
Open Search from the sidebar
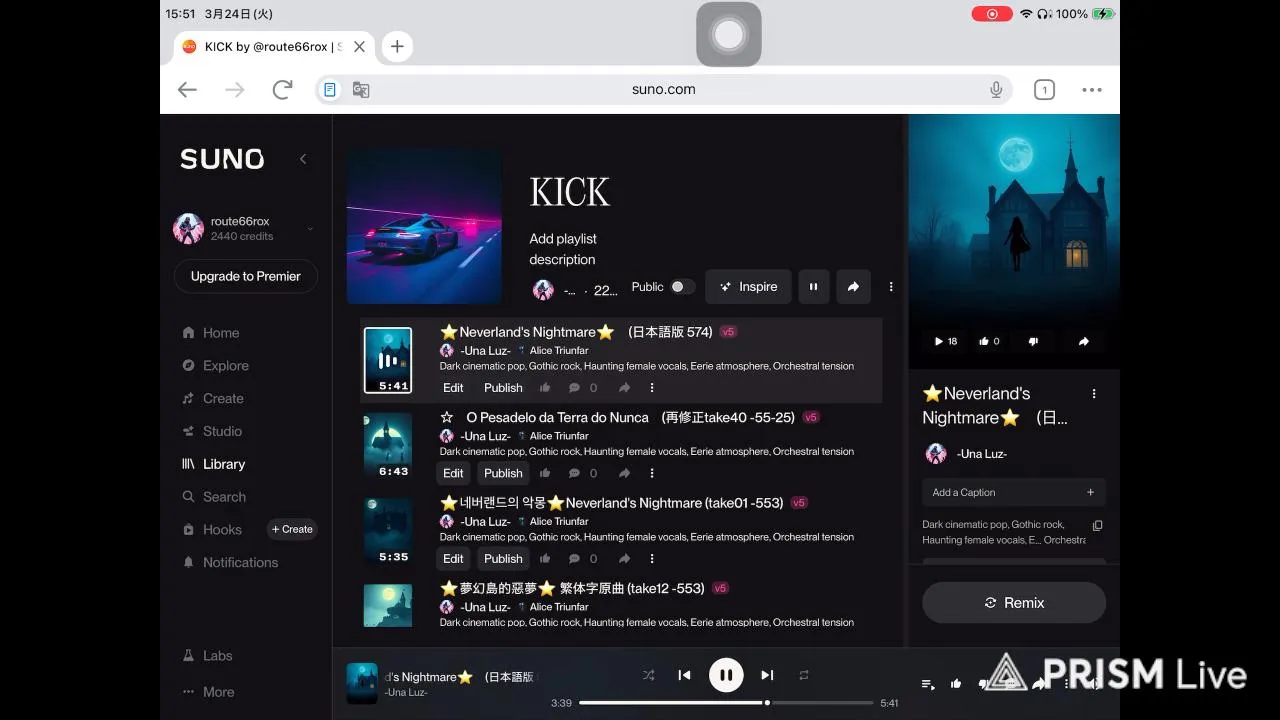coord(213,497)
